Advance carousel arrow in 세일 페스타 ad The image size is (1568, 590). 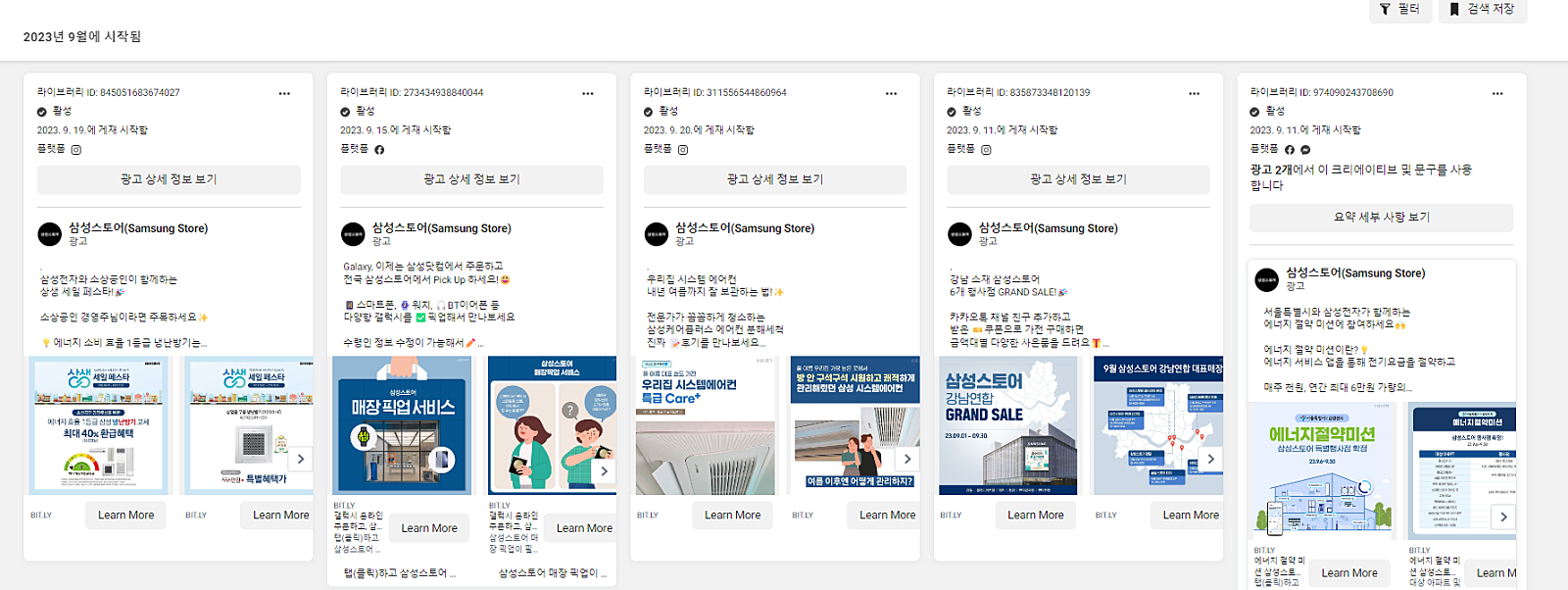(x=301, y=459)
